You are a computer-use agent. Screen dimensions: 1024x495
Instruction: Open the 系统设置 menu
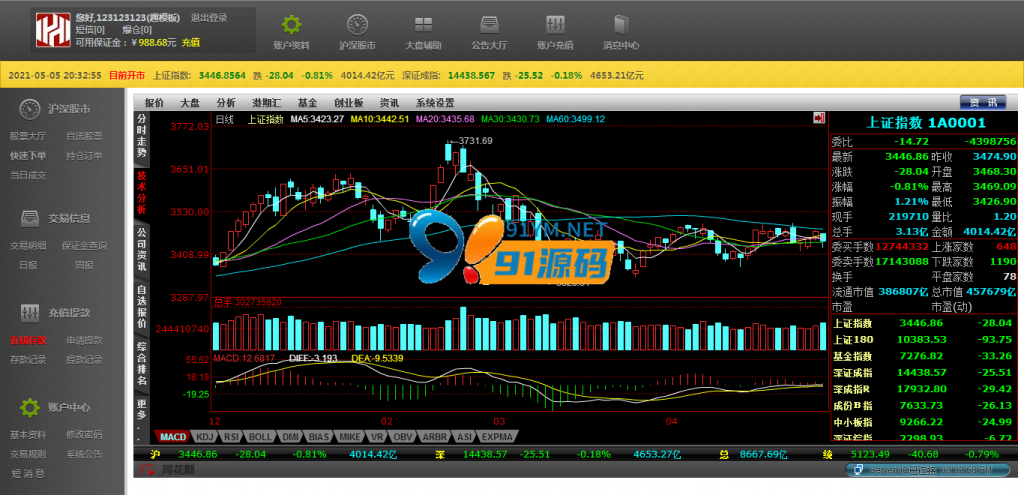tap(435, 103)
